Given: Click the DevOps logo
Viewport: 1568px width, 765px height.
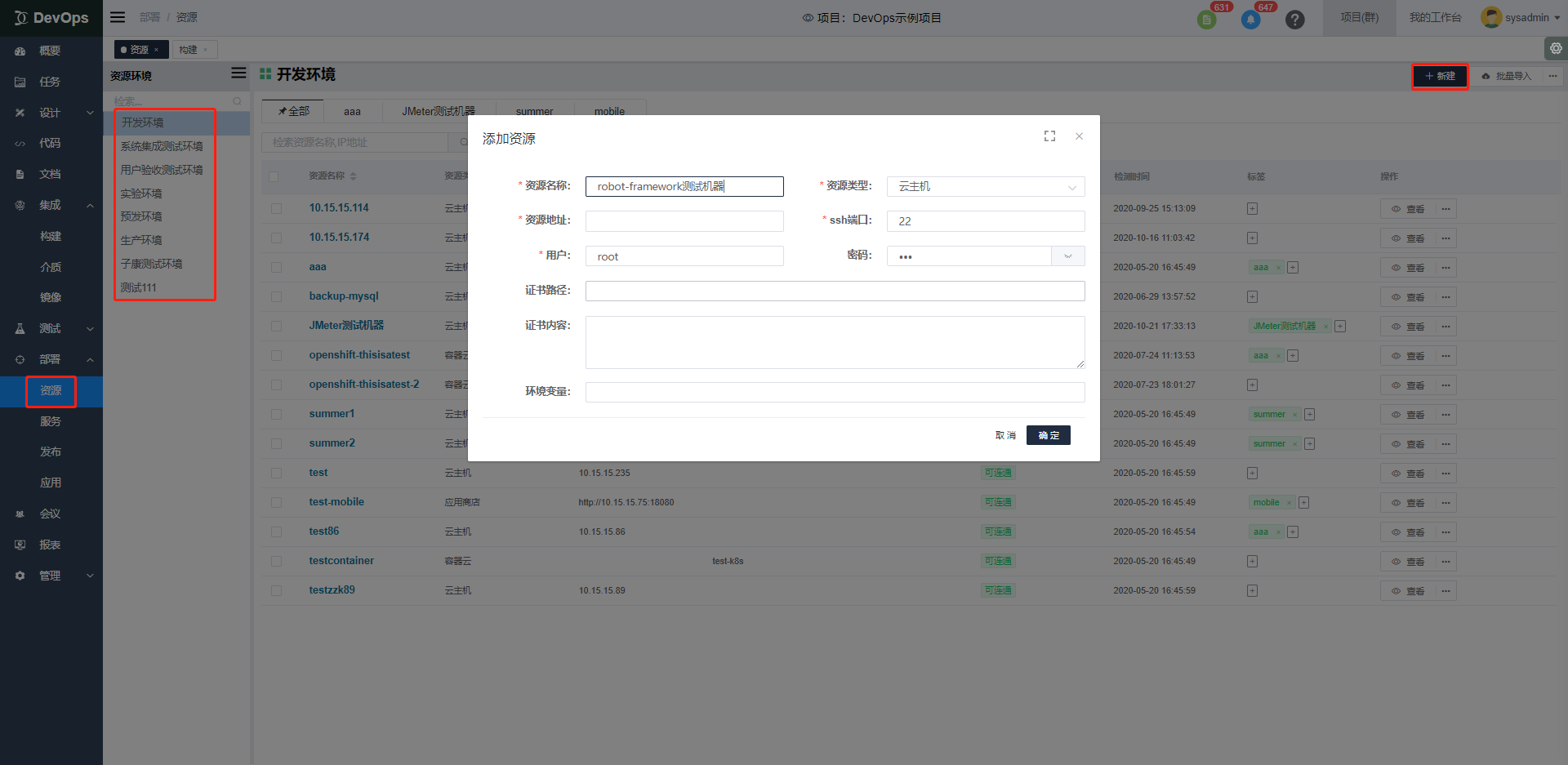Looking at the screenshot, I should [x=51, y=18].
